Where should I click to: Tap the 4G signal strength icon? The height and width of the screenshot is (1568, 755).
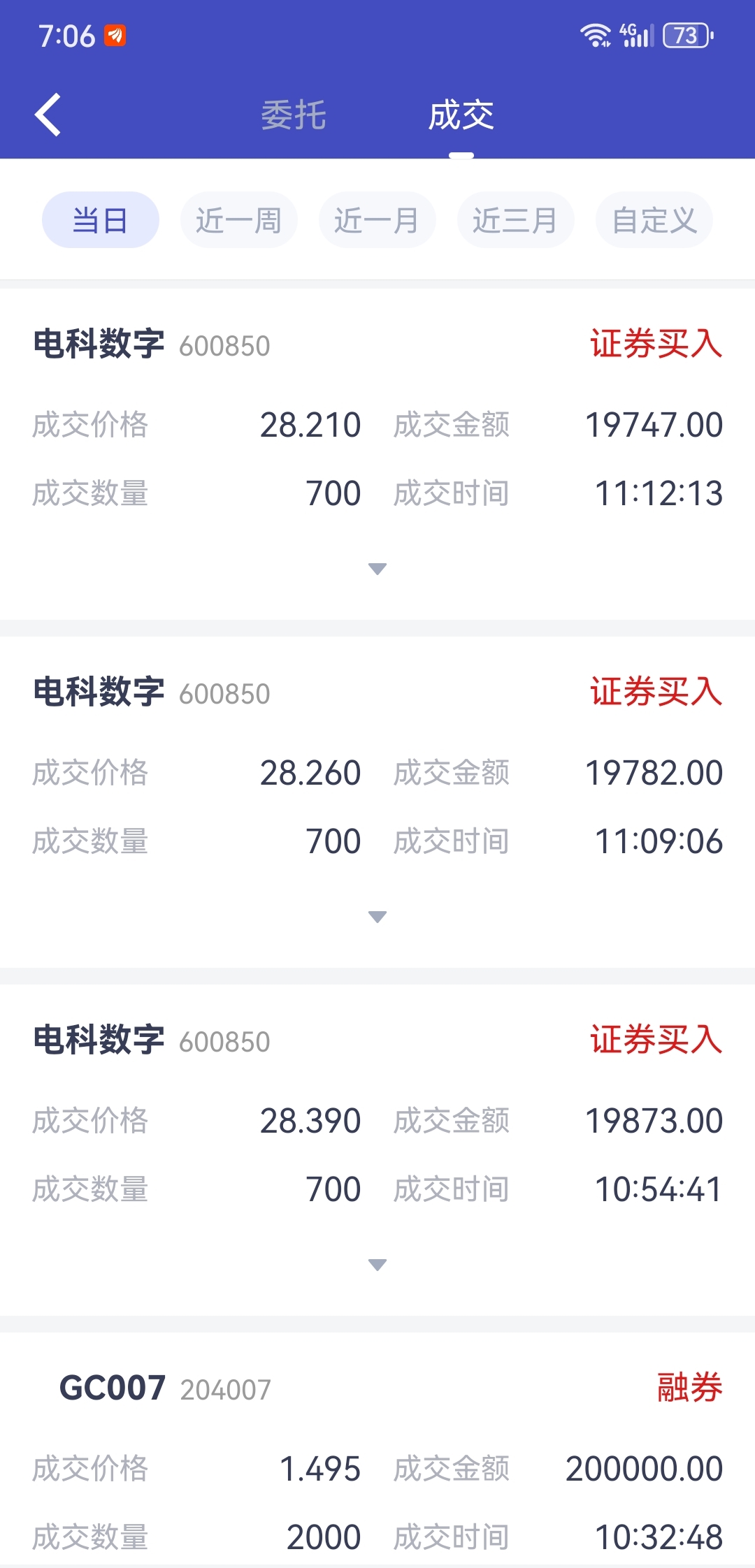coord(636,35)
